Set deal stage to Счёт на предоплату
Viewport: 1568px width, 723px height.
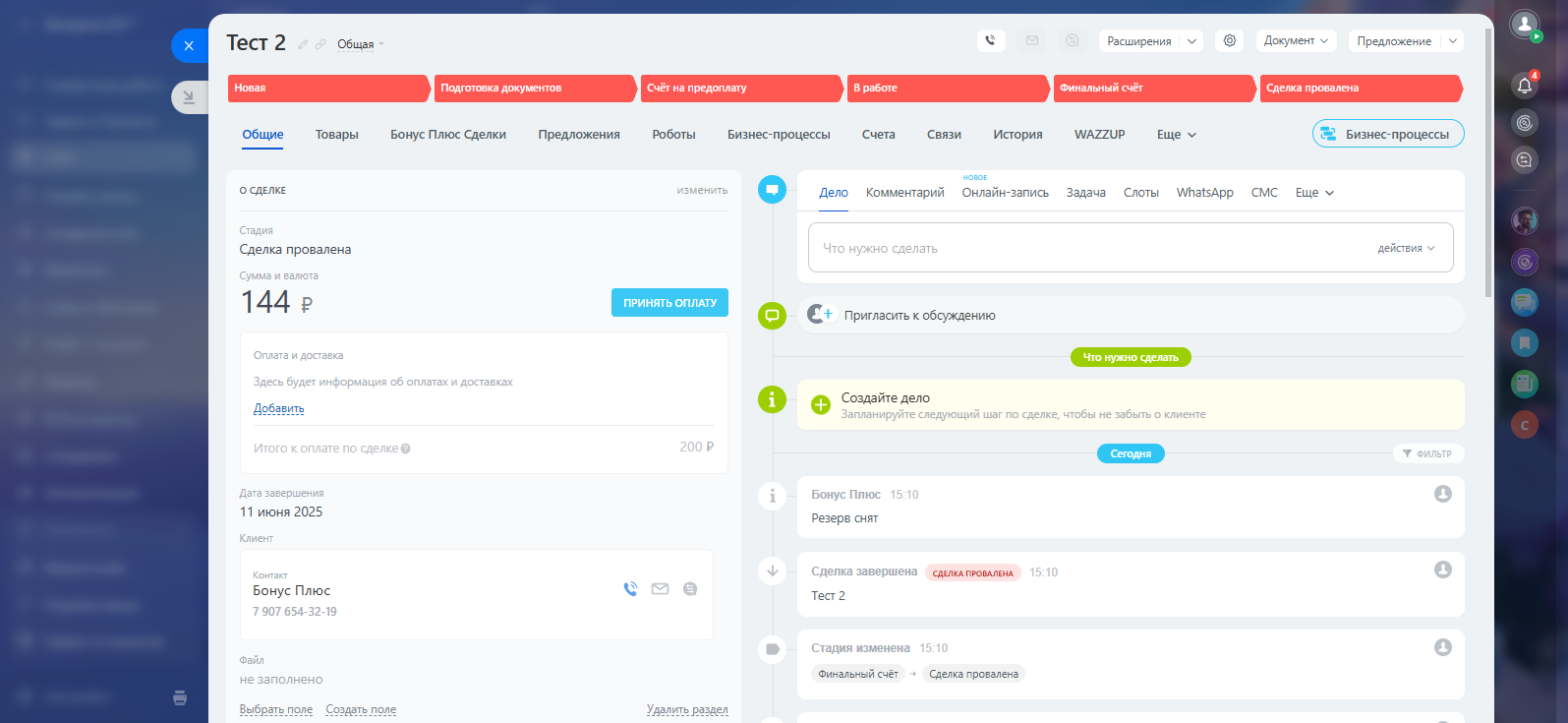742,89
